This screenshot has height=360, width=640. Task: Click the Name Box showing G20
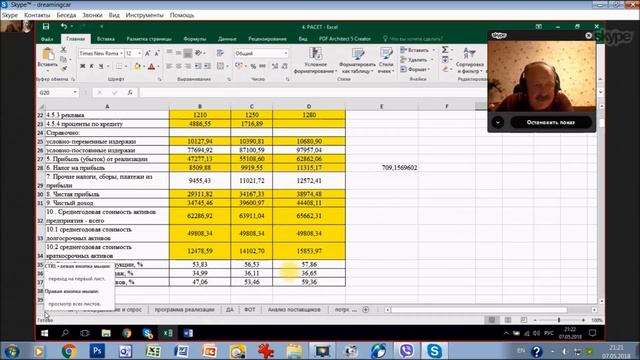point(57,93)
